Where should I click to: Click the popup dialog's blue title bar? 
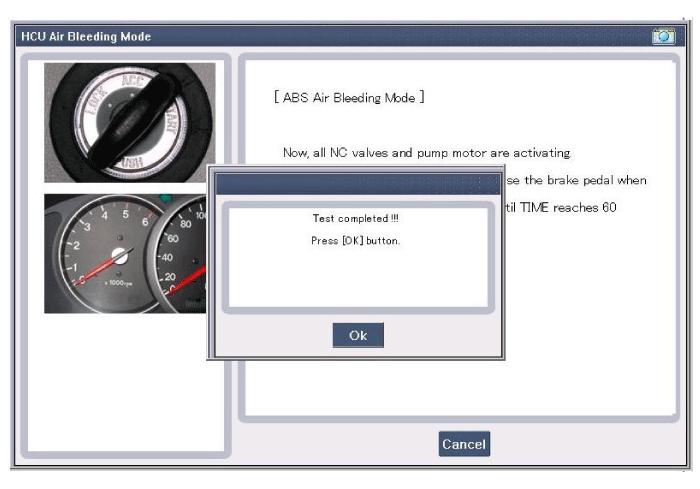pyautogui.click(x=356, y=184)
